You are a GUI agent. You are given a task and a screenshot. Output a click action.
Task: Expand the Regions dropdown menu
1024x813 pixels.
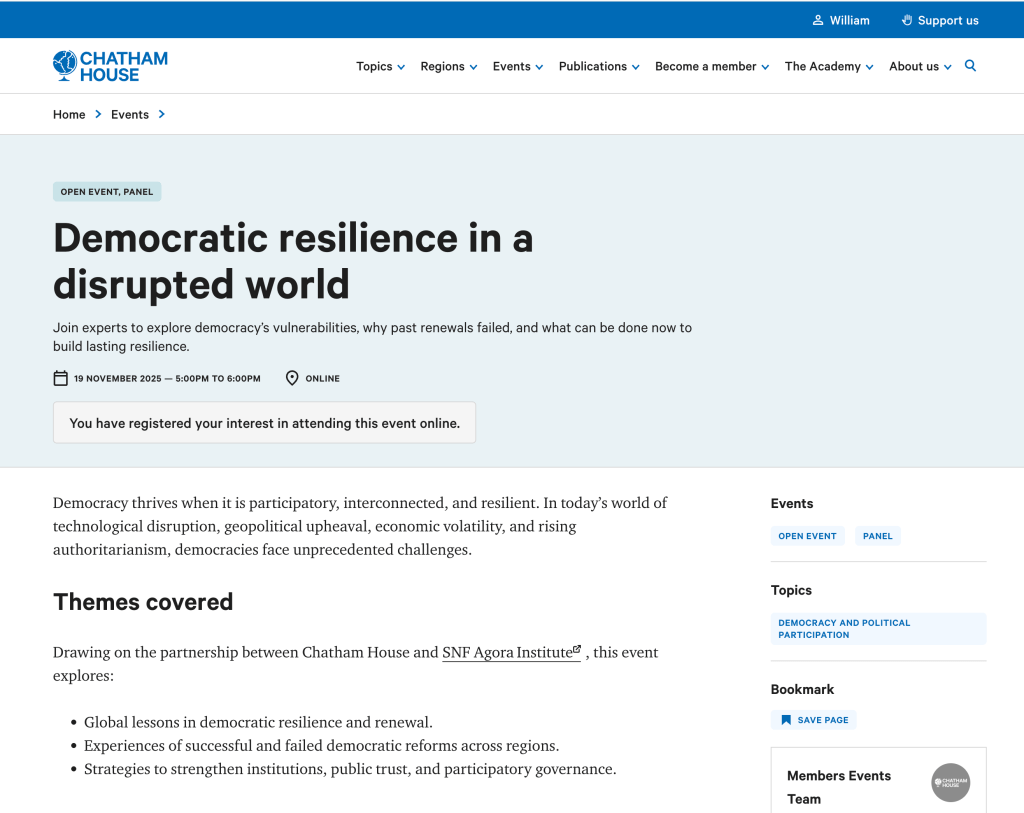[448, 67]
